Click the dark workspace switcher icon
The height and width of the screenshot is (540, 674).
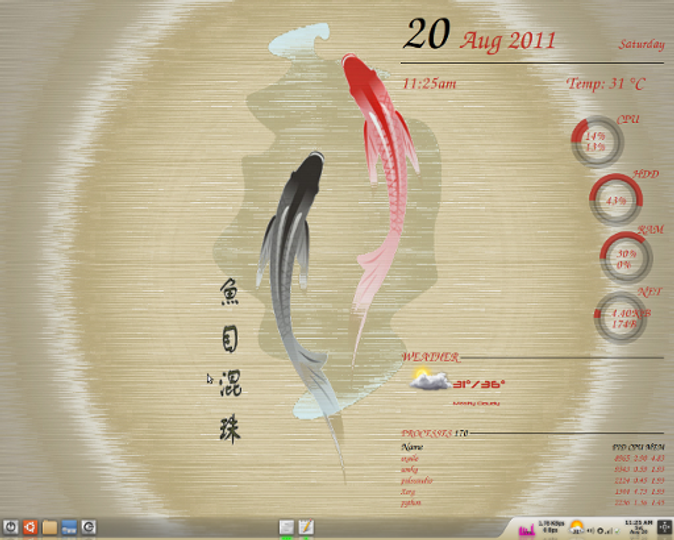(665, 527)
